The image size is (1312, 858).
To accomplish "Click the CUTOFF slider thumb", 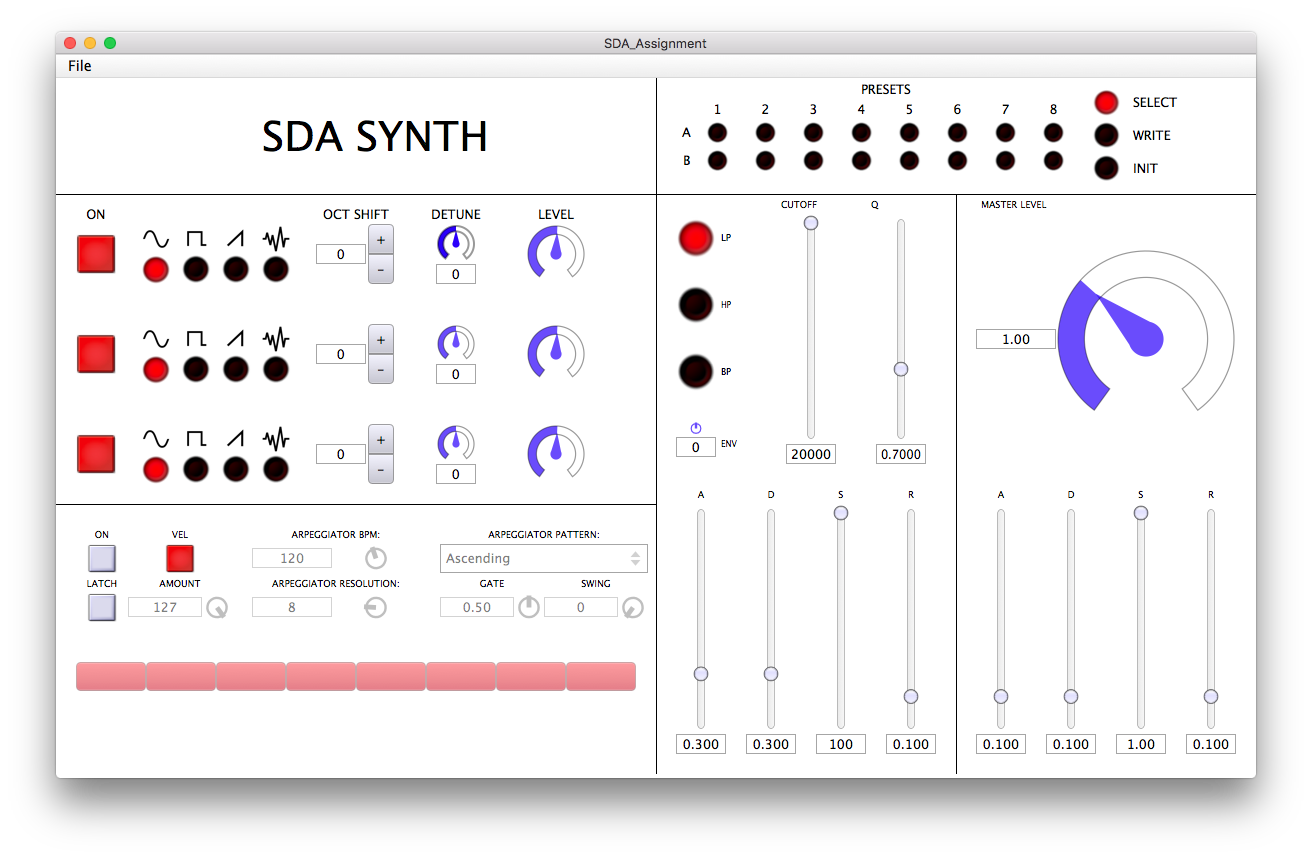I will coord(811,222).
